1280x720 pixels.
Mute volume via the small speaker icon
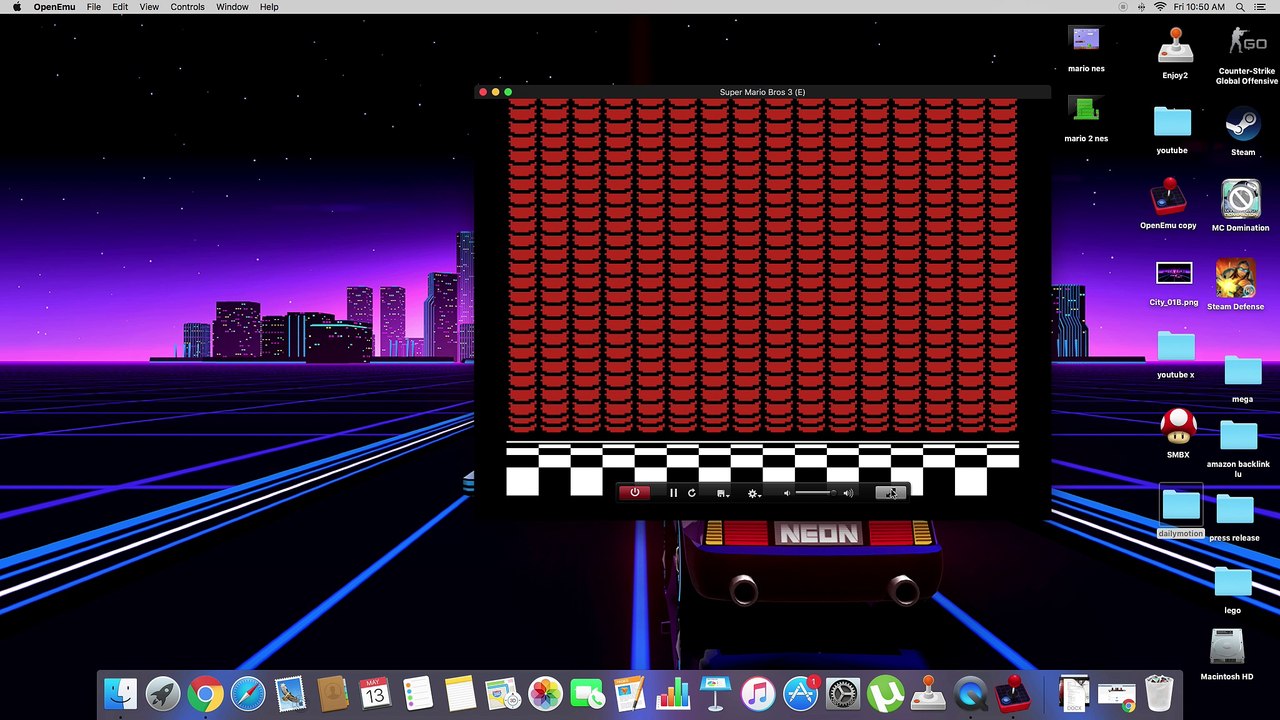[x=787, y=493]
